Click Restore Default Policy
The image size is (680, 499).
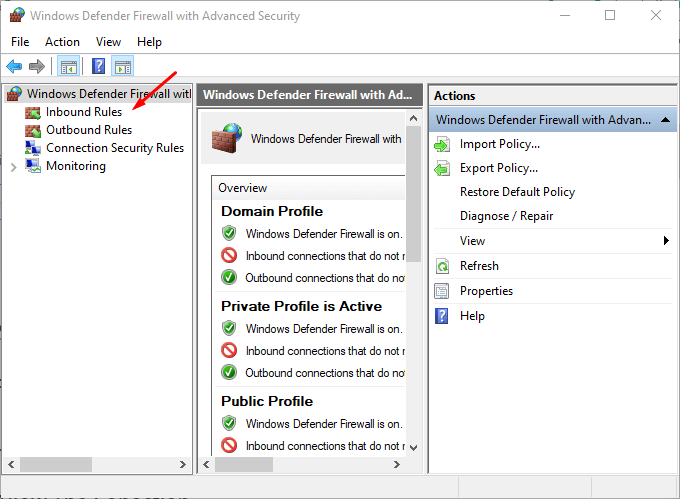point(517,192)
